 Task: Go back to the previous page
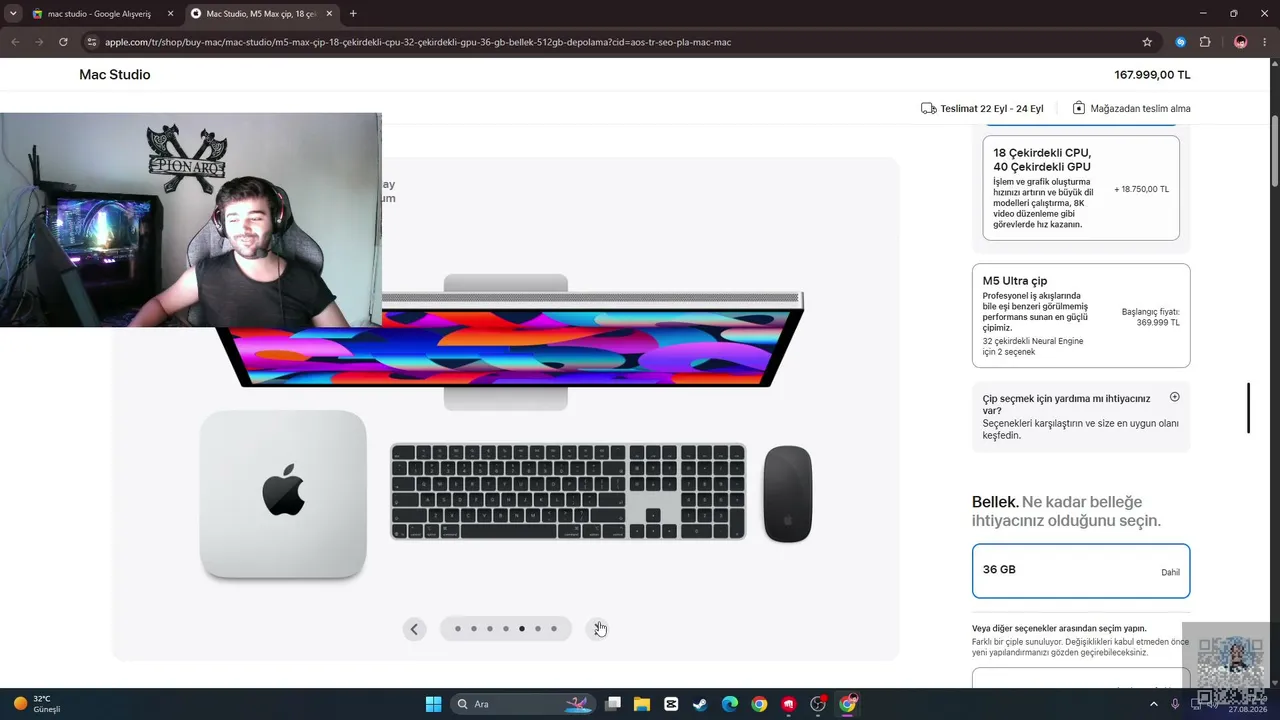[15, 42]
